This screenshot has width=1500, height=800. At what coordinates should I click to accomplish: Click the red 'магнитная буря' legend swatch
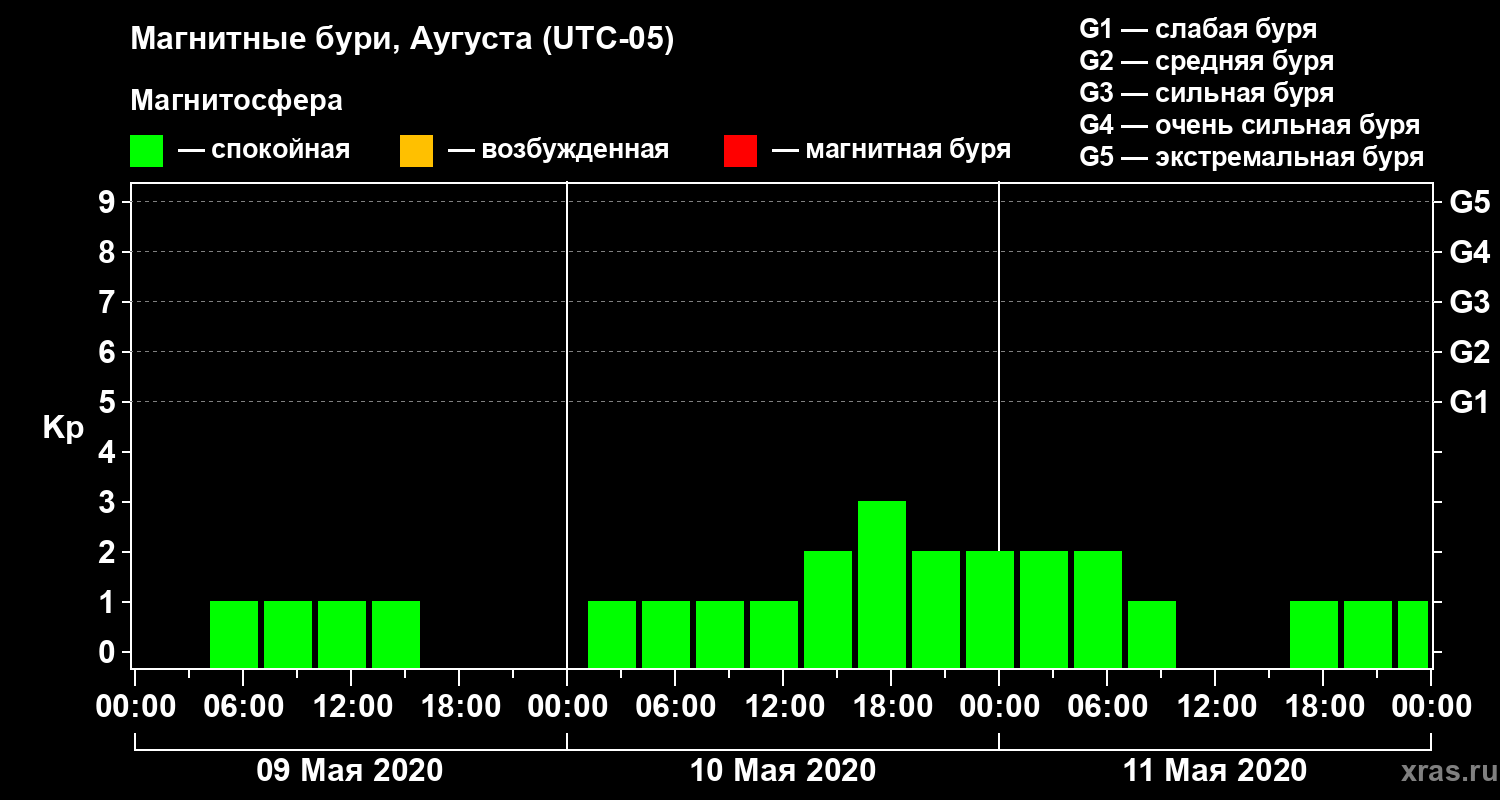pyautogui.click(x=740, y=151)
